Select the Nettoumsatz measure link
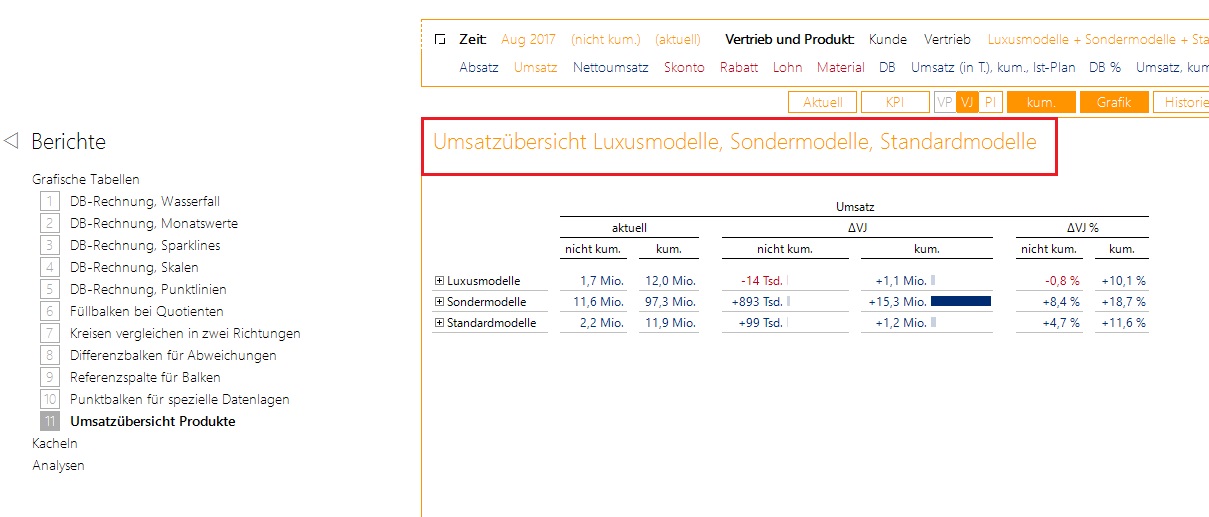The height and width of the screenshot is (517, 1209). pos(610,68)
